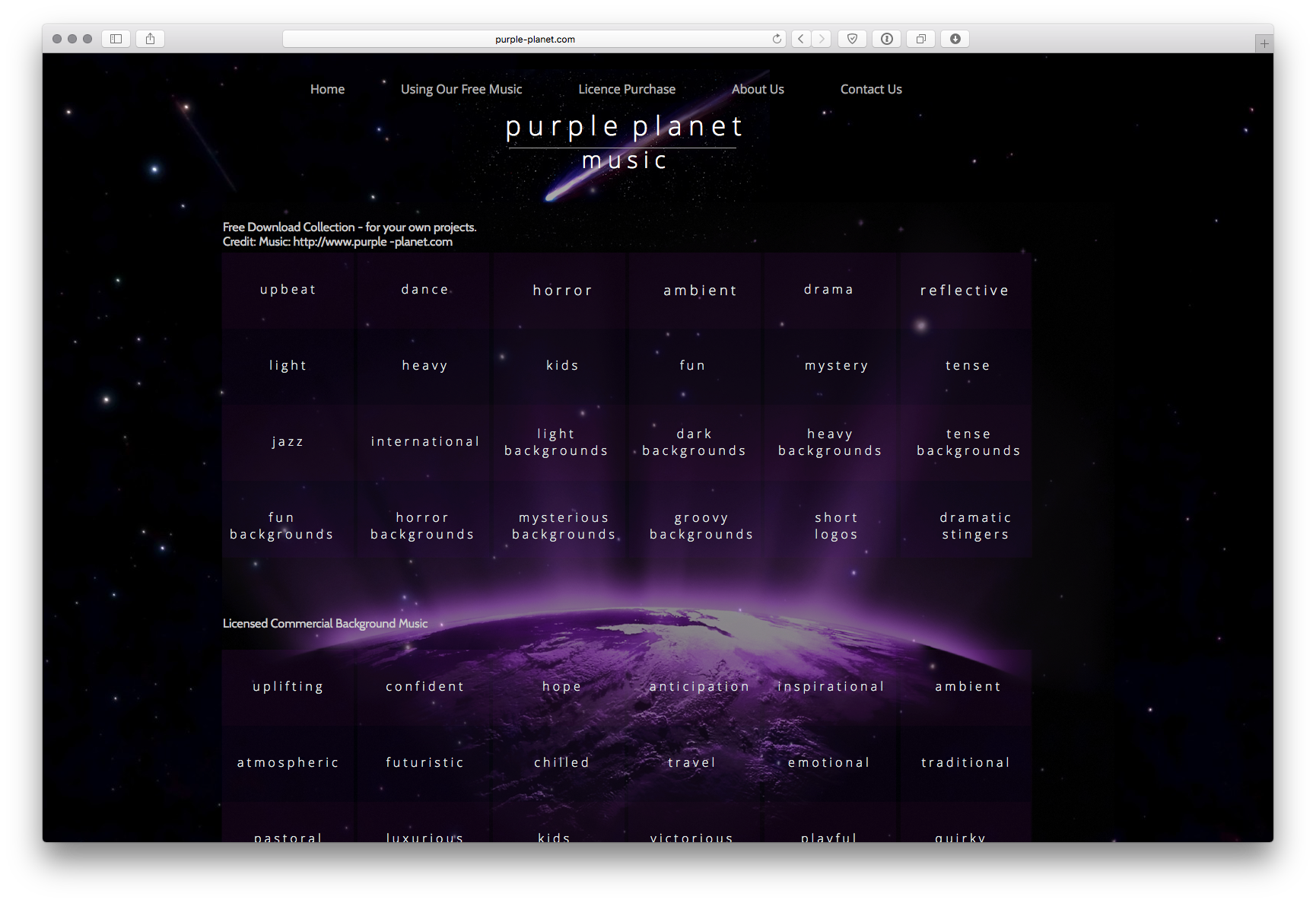The image size is (1316, 903).
Task: Open the Share menu icon
Action: coord(150,39)
